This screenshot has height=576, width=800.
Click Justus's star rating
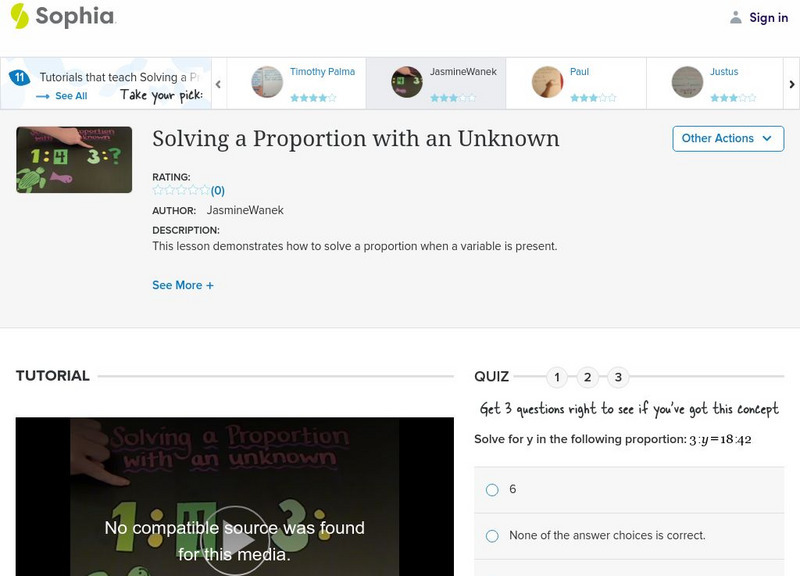pos(733,97)
